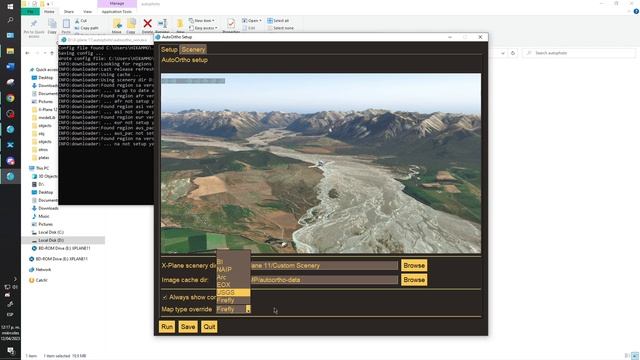Click the Save button in AutoOrtho Setup
The height and width of the screenshot is (360, 640).
(x=188, y=327)
